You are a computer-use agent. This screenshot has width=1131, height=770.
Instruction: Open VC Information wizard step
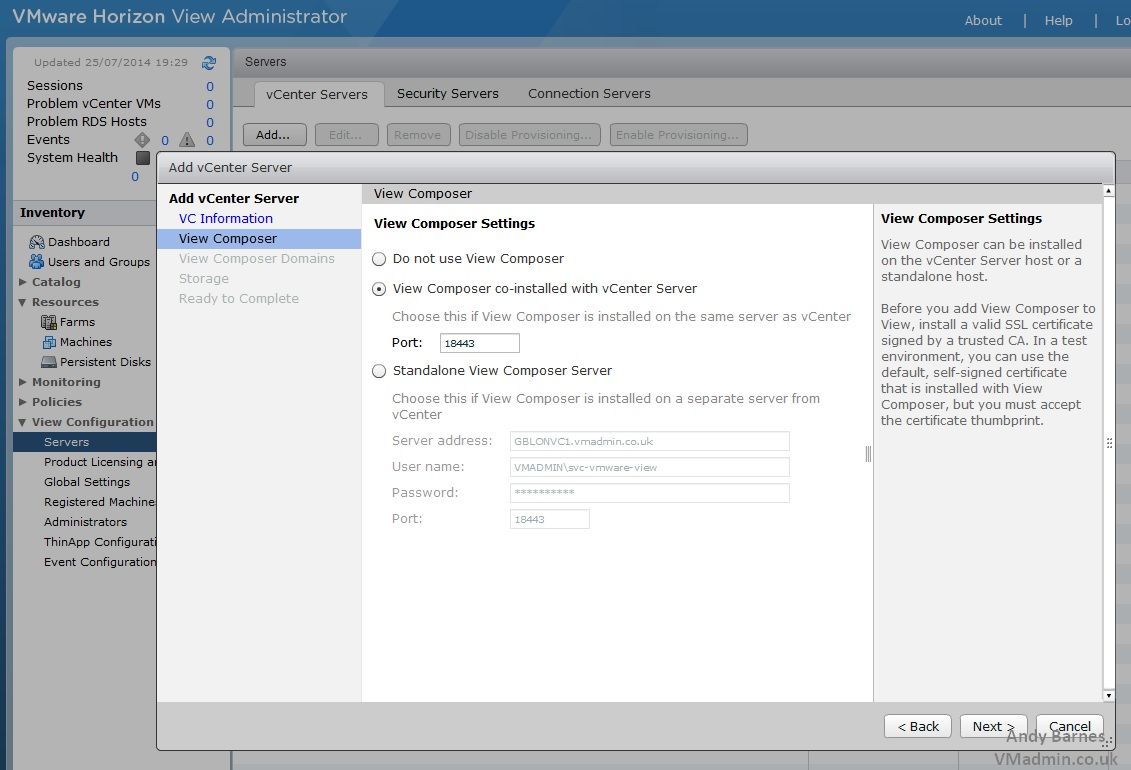pyautogui.click(x=226, y=218)
